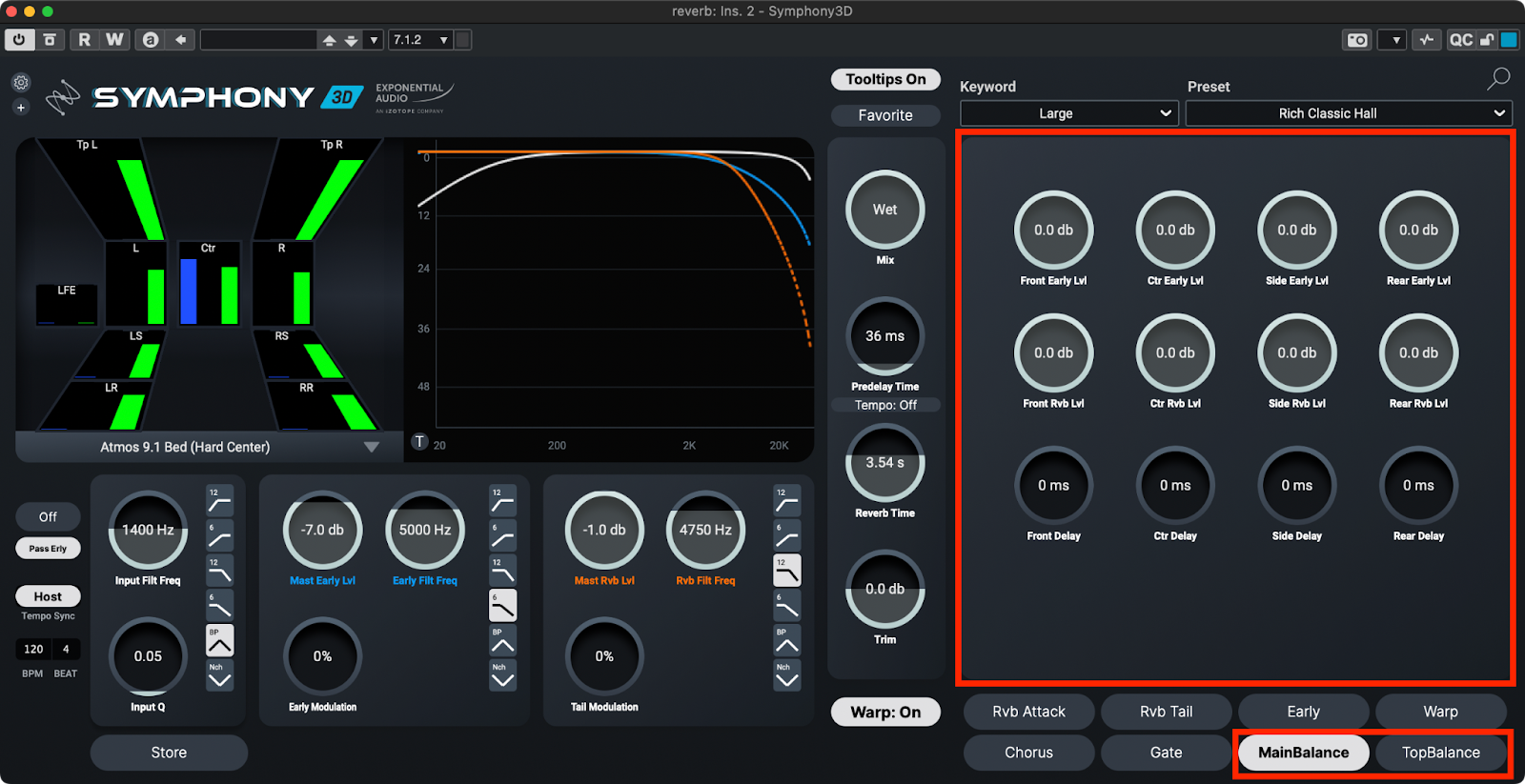Toggle the plugin bypass power button
Screen dimensions: 1525x784
[x=19, y=40]
